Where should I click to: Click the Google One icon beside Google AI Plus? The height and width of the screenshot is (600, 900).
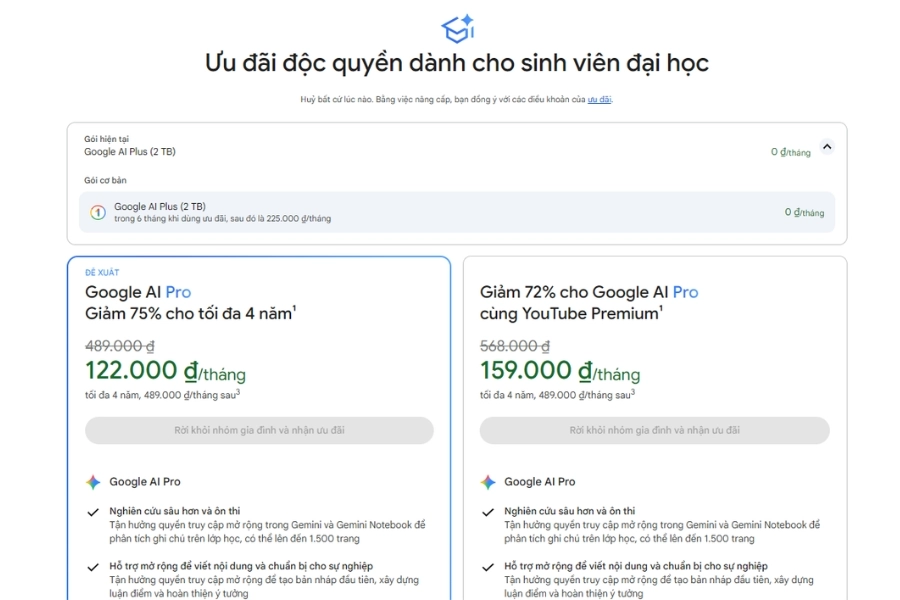tap(98, 212)
